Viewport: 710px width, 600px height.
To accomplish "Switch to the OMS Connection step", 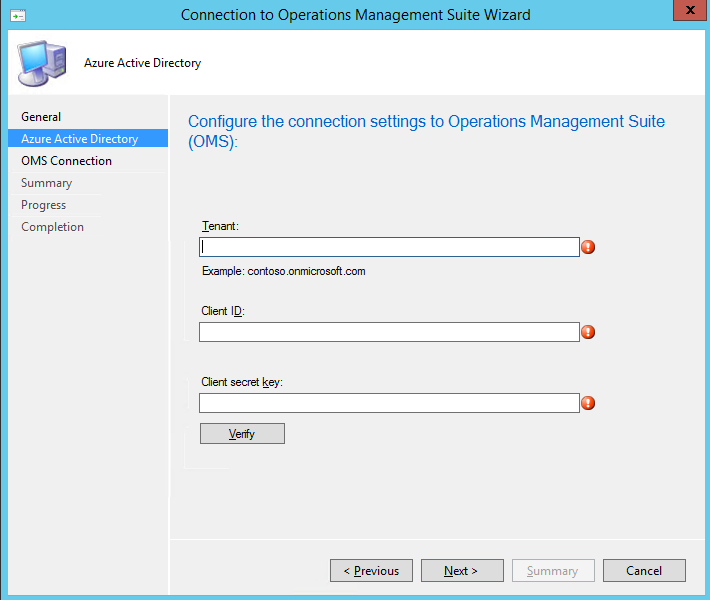I will coord(66,161).
